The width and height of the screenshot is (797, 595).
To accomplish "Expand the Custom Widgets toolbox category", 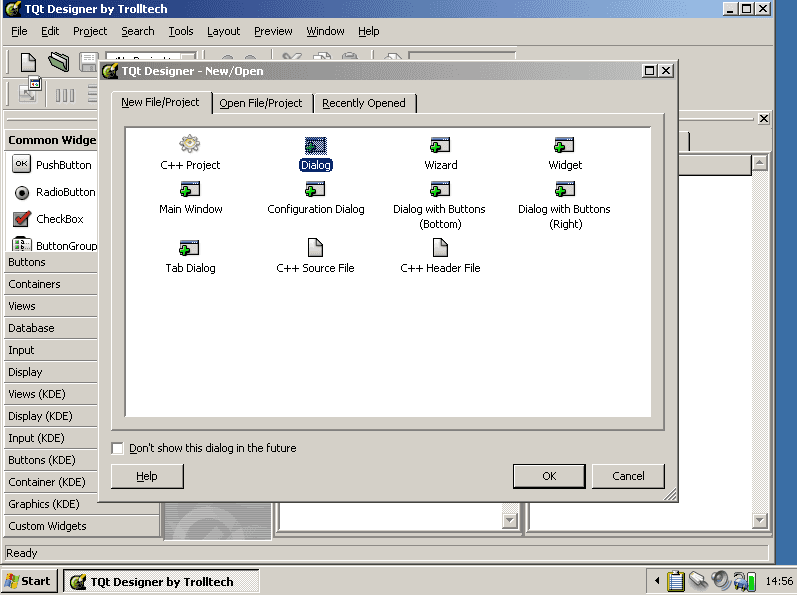I will click(81, 526).
